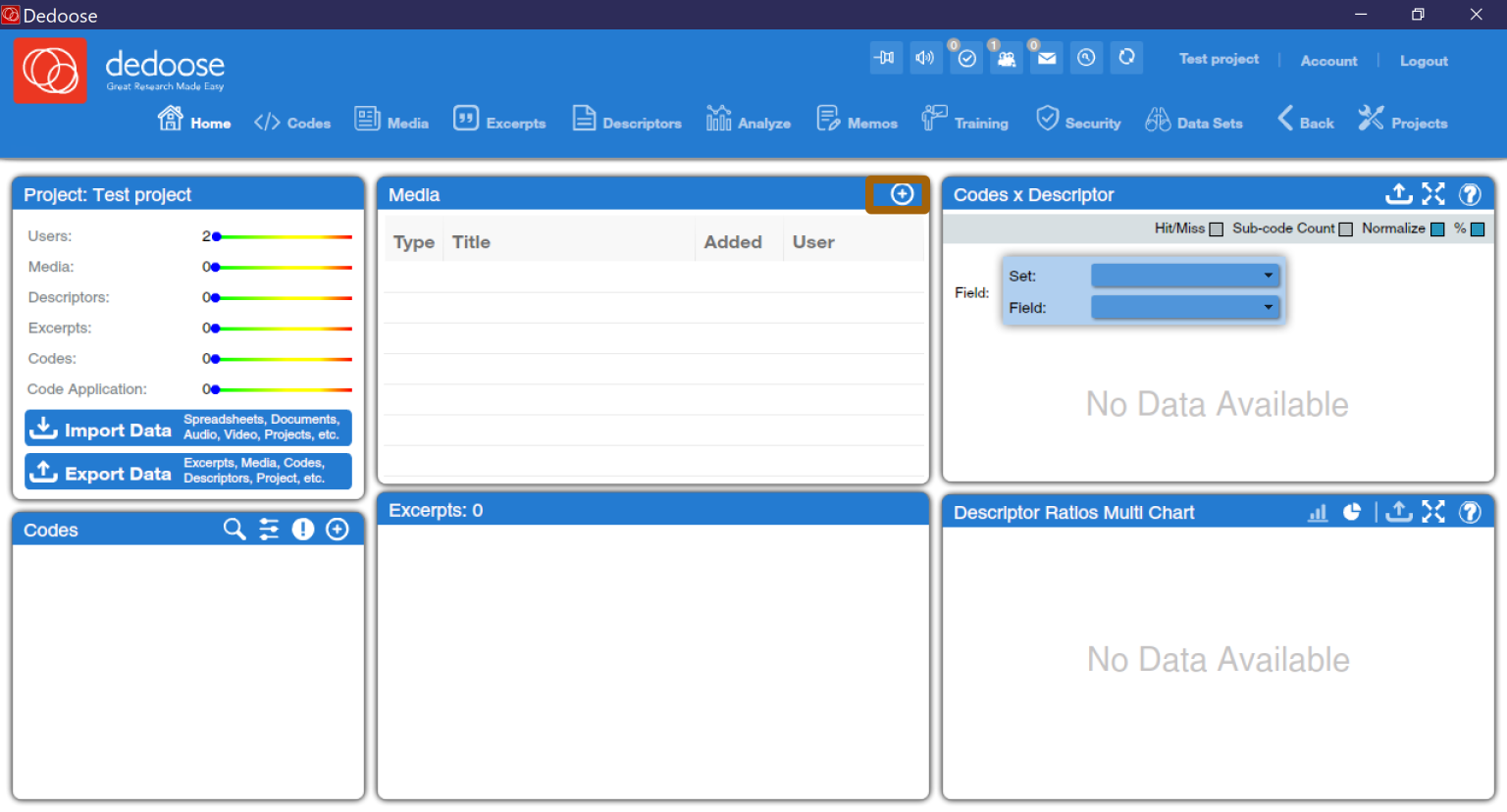Open the Codes workspace
The width and height of the screenshot is (1507, 812).
coord(291,121)
